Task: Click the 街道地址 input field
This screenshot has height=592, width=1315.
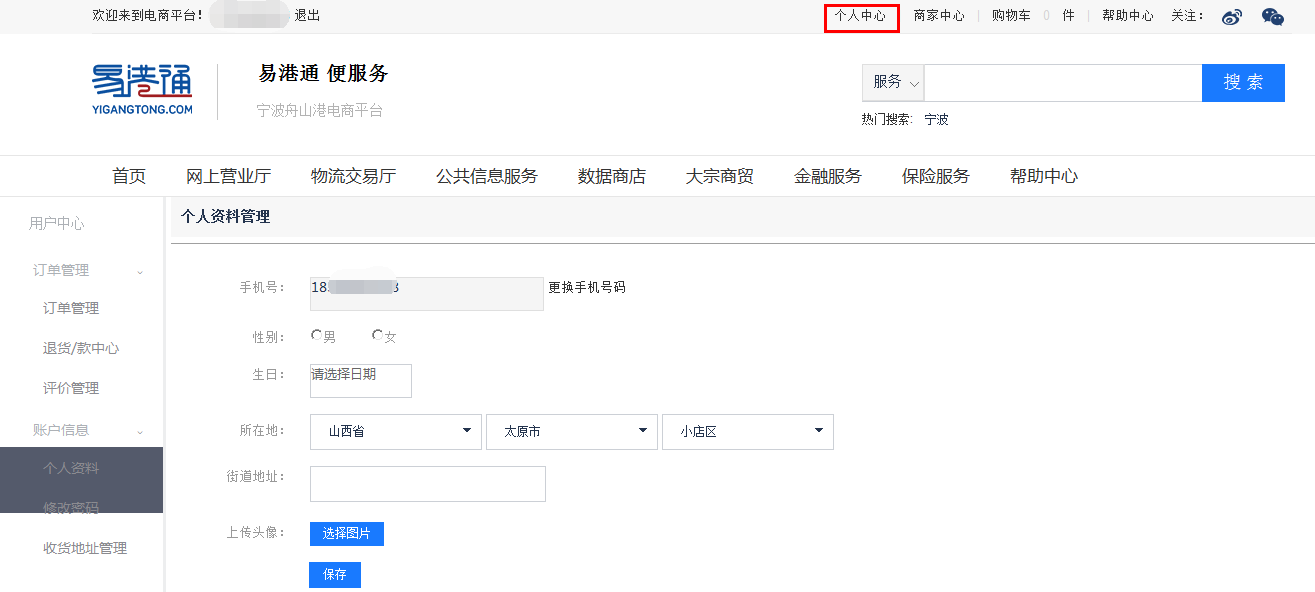Action: pyautogui.click(x=427, y=484)
